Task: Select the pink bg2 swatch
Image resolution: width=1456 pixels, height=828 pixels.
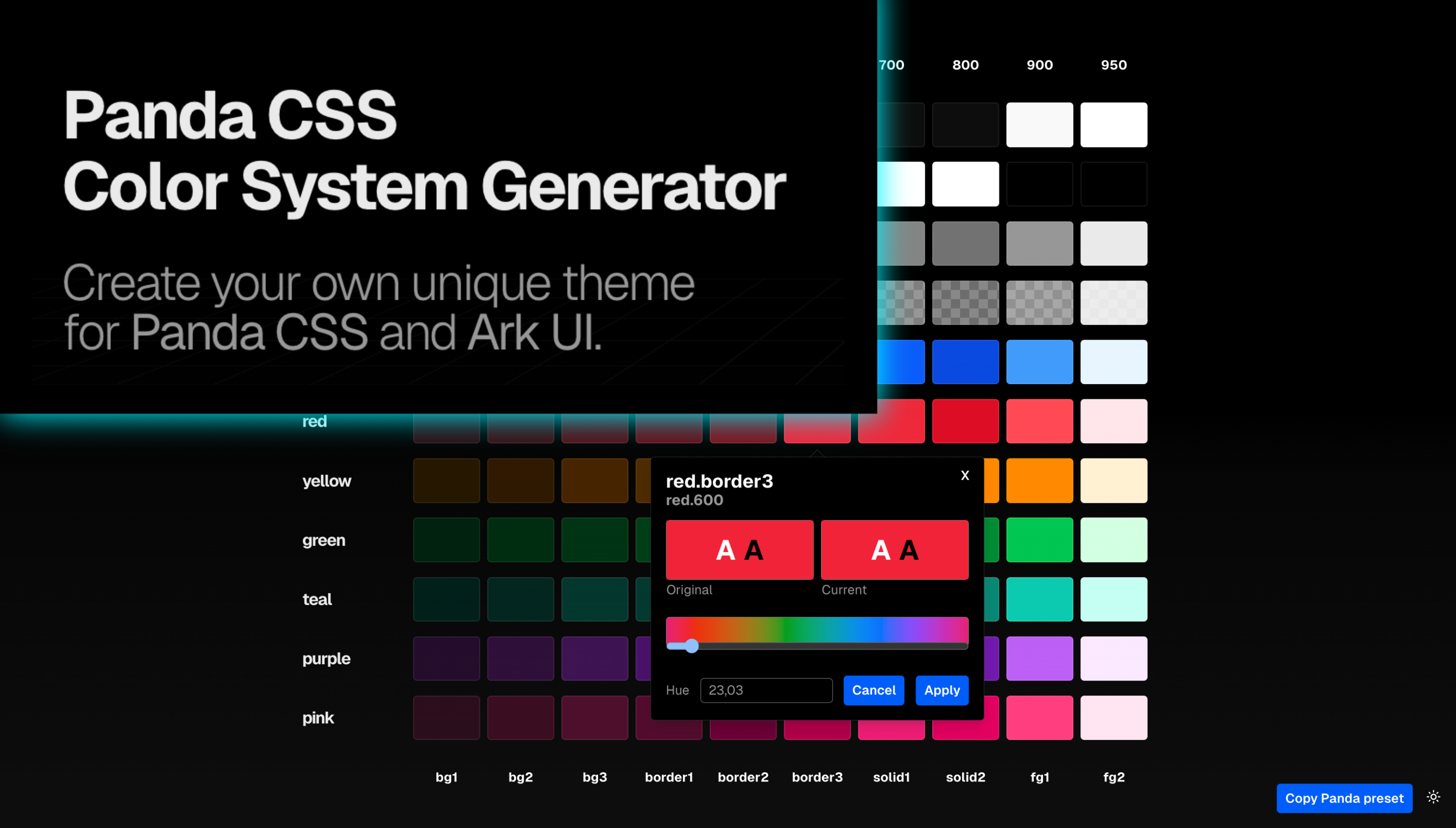Action: [520, 718]
